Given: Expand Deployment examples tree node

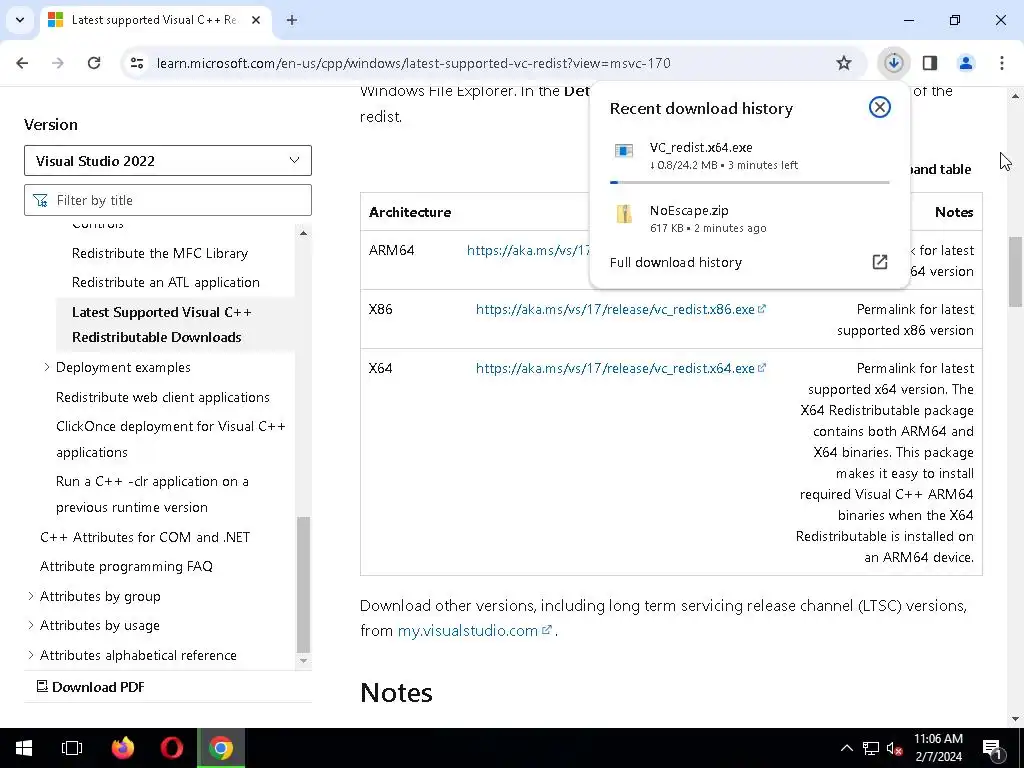Looking at the screenshot, I should tap(46, 367).
